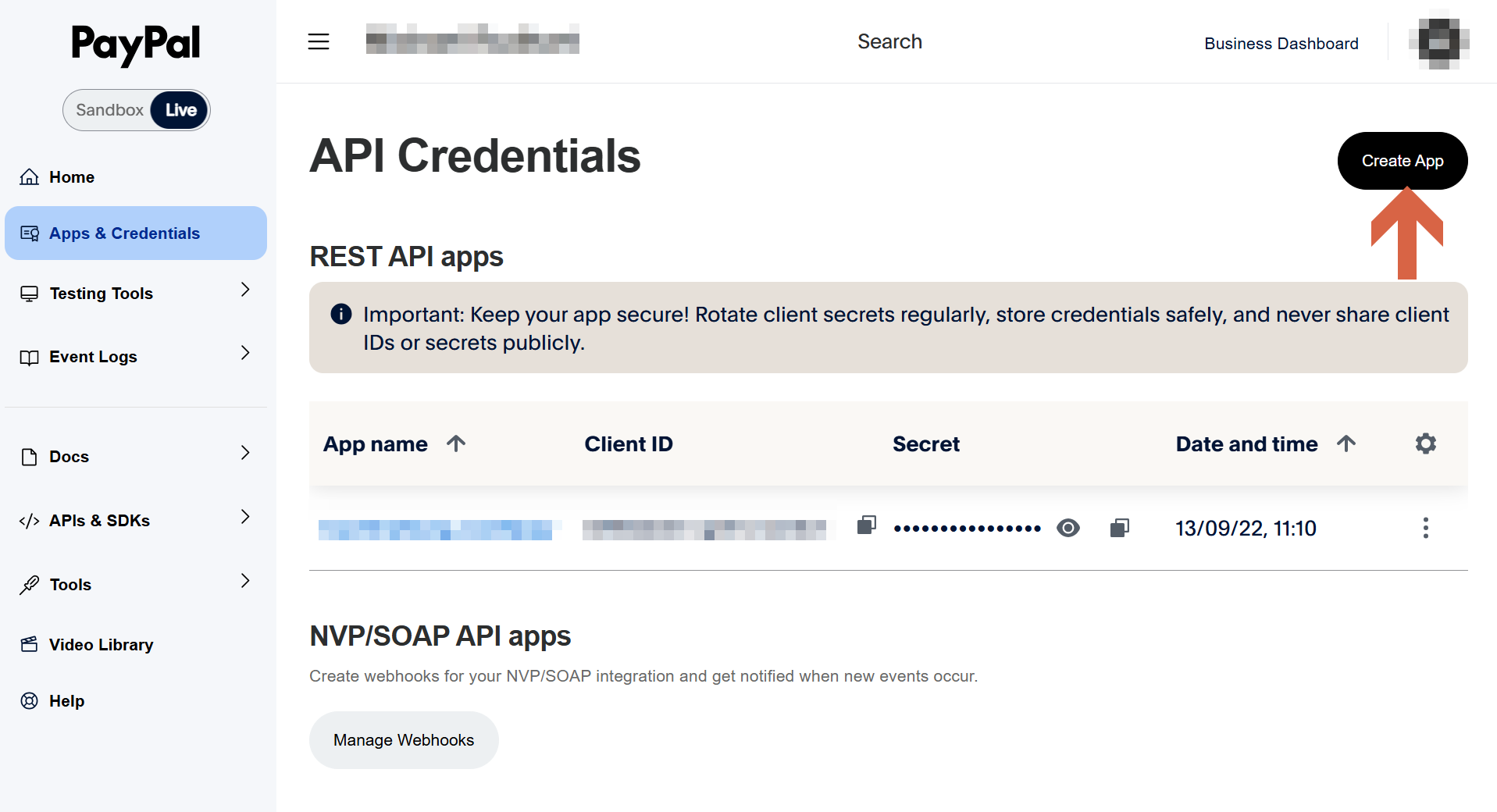The height and width of the screenshot is (812, 1497).
Task: Switch to Live mode
Action: point(180,110)
